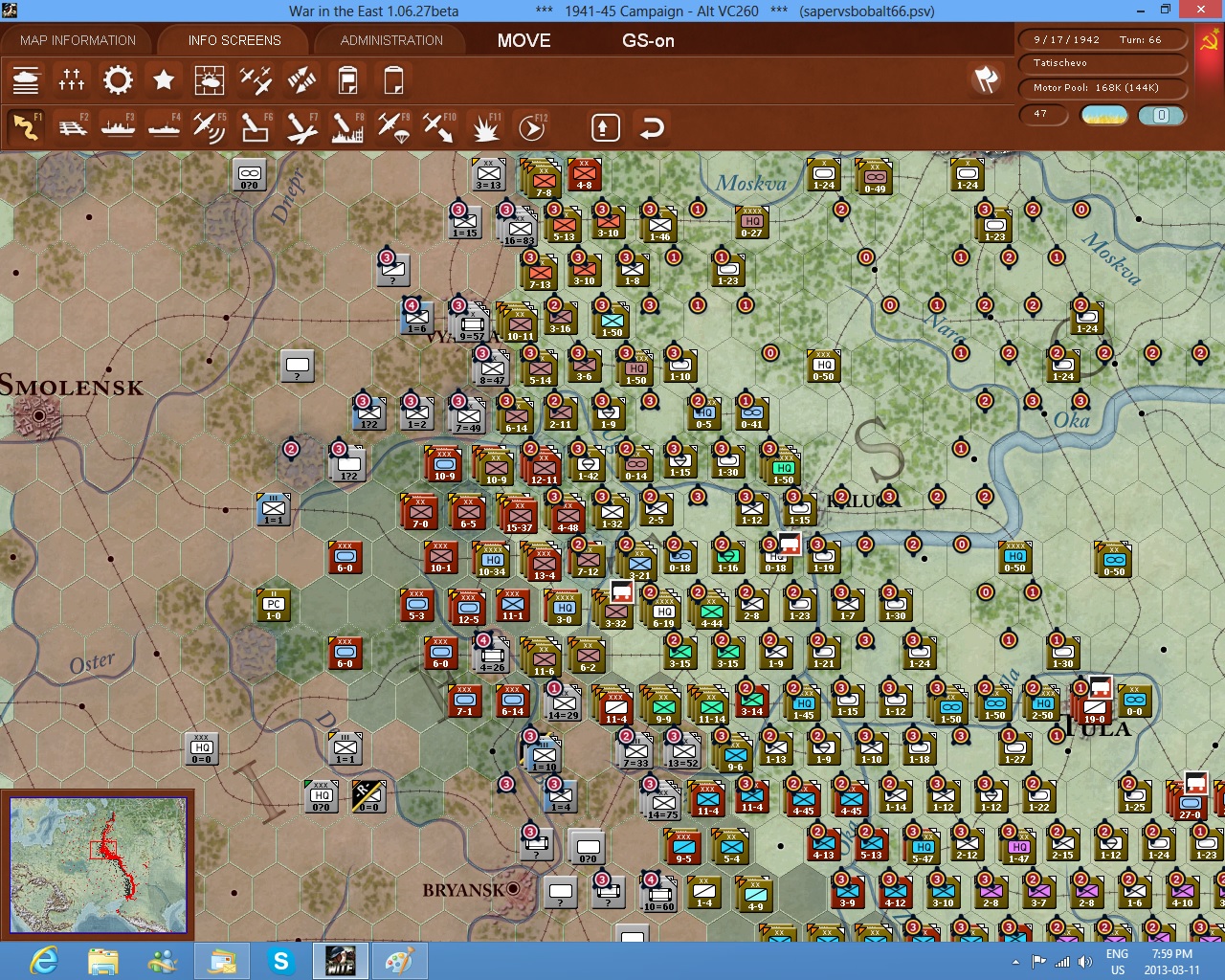Click the up-arrow box toolbar icon
The height and width of the screenshot is (980, 1225).
click(x=606, y=127)
